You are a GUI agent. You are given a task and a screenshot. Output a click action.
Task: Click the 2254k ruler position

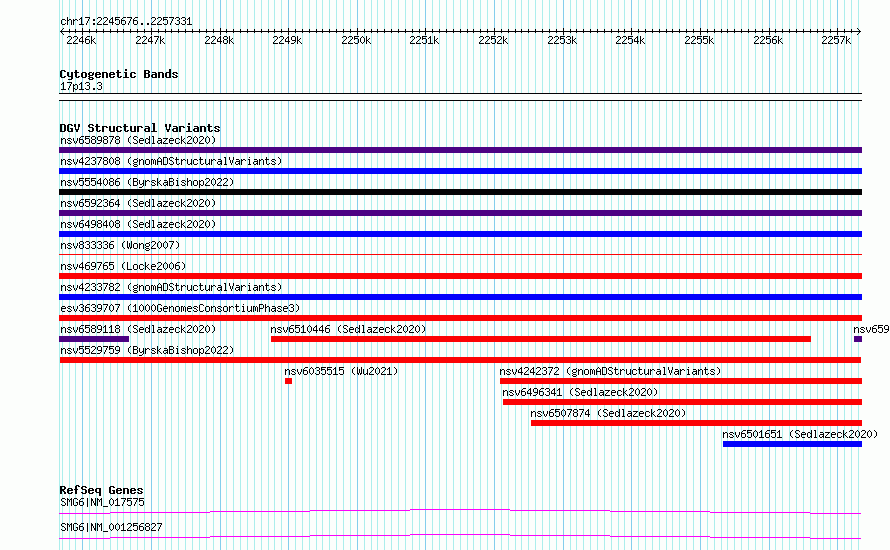pos(631,40)
